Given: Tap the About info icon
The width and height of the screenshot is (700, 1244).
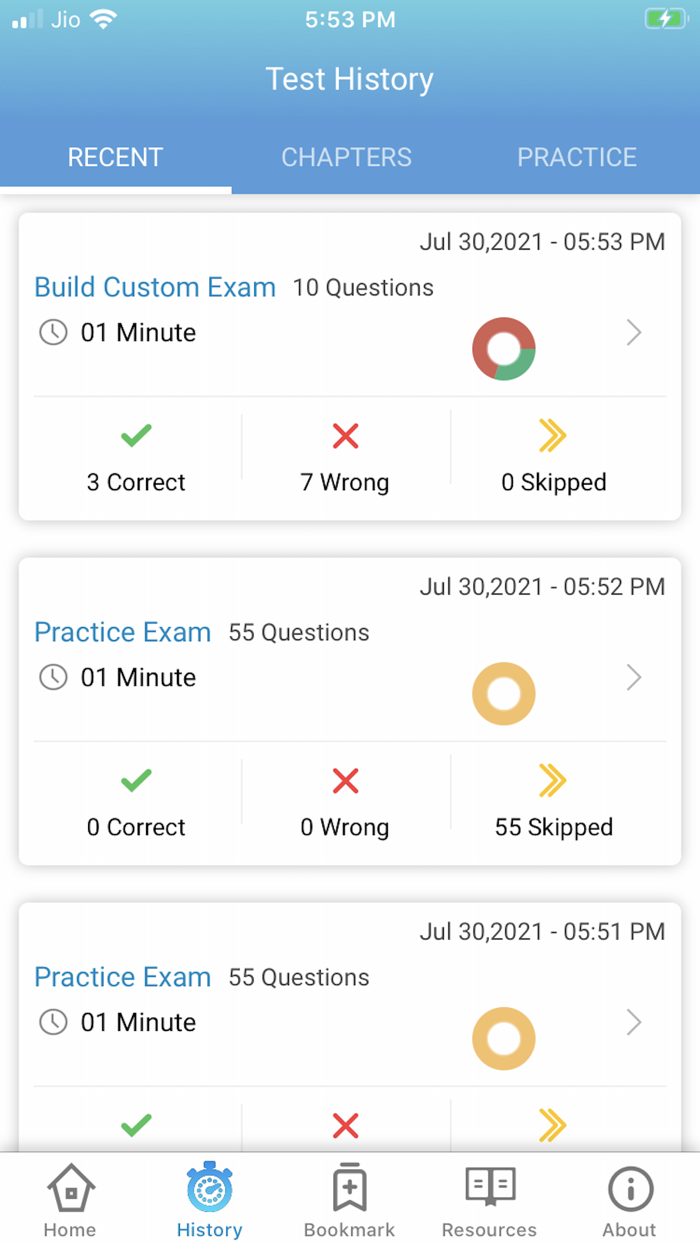Looking at the screenshot, I should (x=630, y=1189).
